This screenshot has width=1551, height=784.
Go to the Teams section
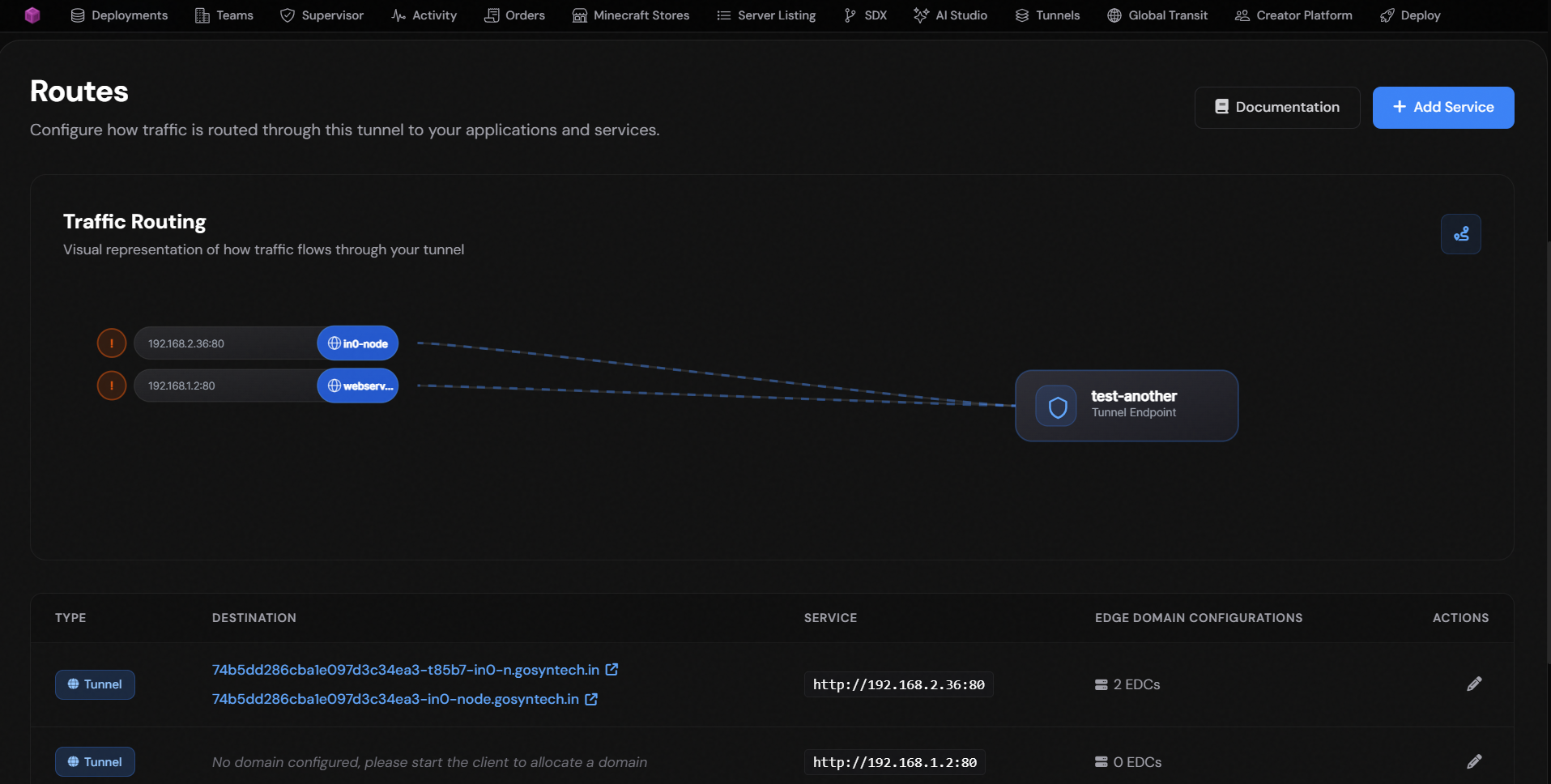224,15
